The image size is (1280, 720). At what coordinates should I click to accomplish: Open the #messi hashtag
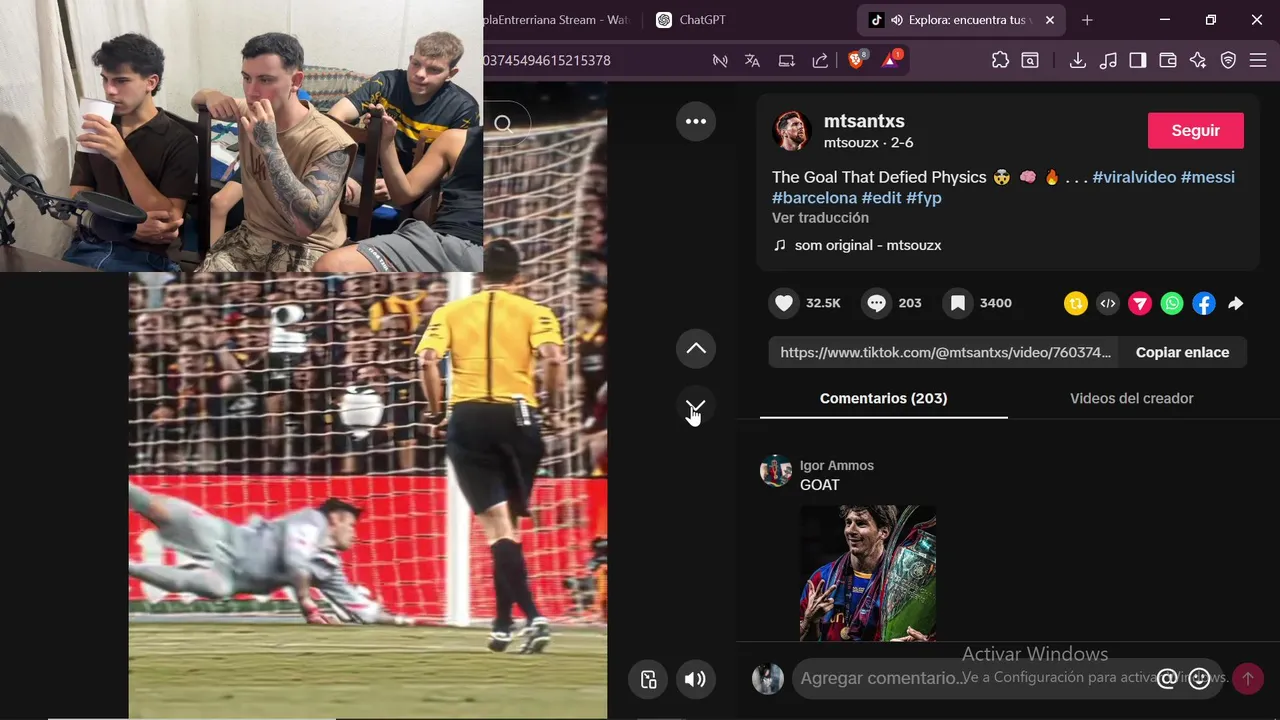(1208, 177)
